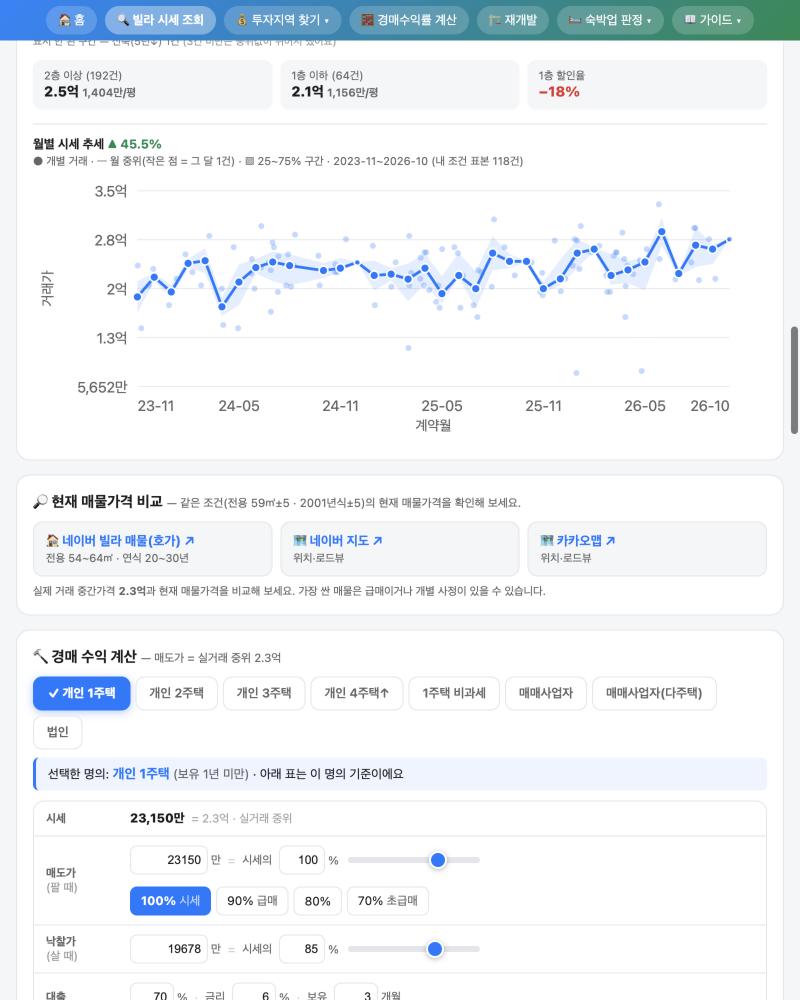800x1000 pixels.
Task: Click the 매도가 amount field showing 23150
Action: tap(168, 860)
